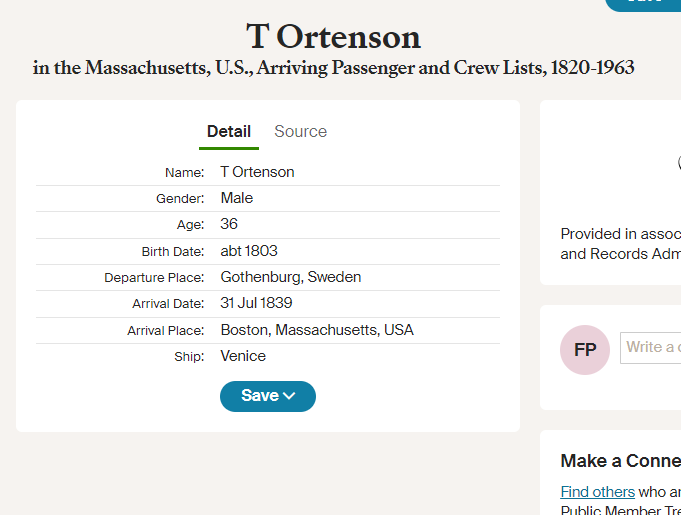
Task: Open the Find others link
Action: click(x=597, y=492)
